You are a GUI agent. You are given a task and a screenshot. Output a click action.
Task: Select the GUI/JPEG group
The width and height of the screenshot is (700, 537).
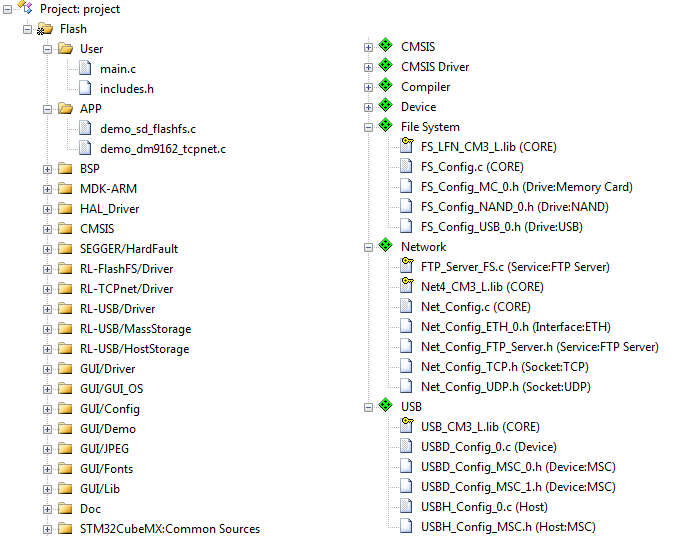[104, 449]
